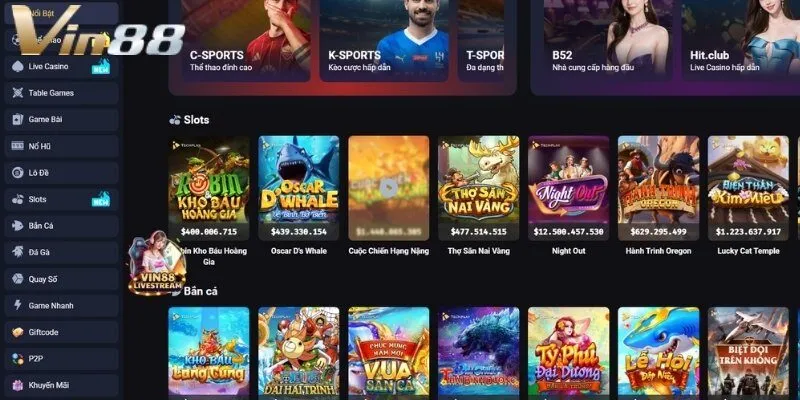Open the Nổ Hũ slot machine icon
Viewport: 800px width, 400px height.
click(17, 146)
